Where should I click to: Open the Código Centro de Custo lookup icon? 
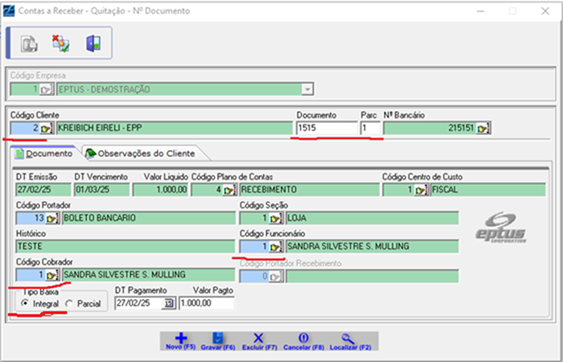421,190
